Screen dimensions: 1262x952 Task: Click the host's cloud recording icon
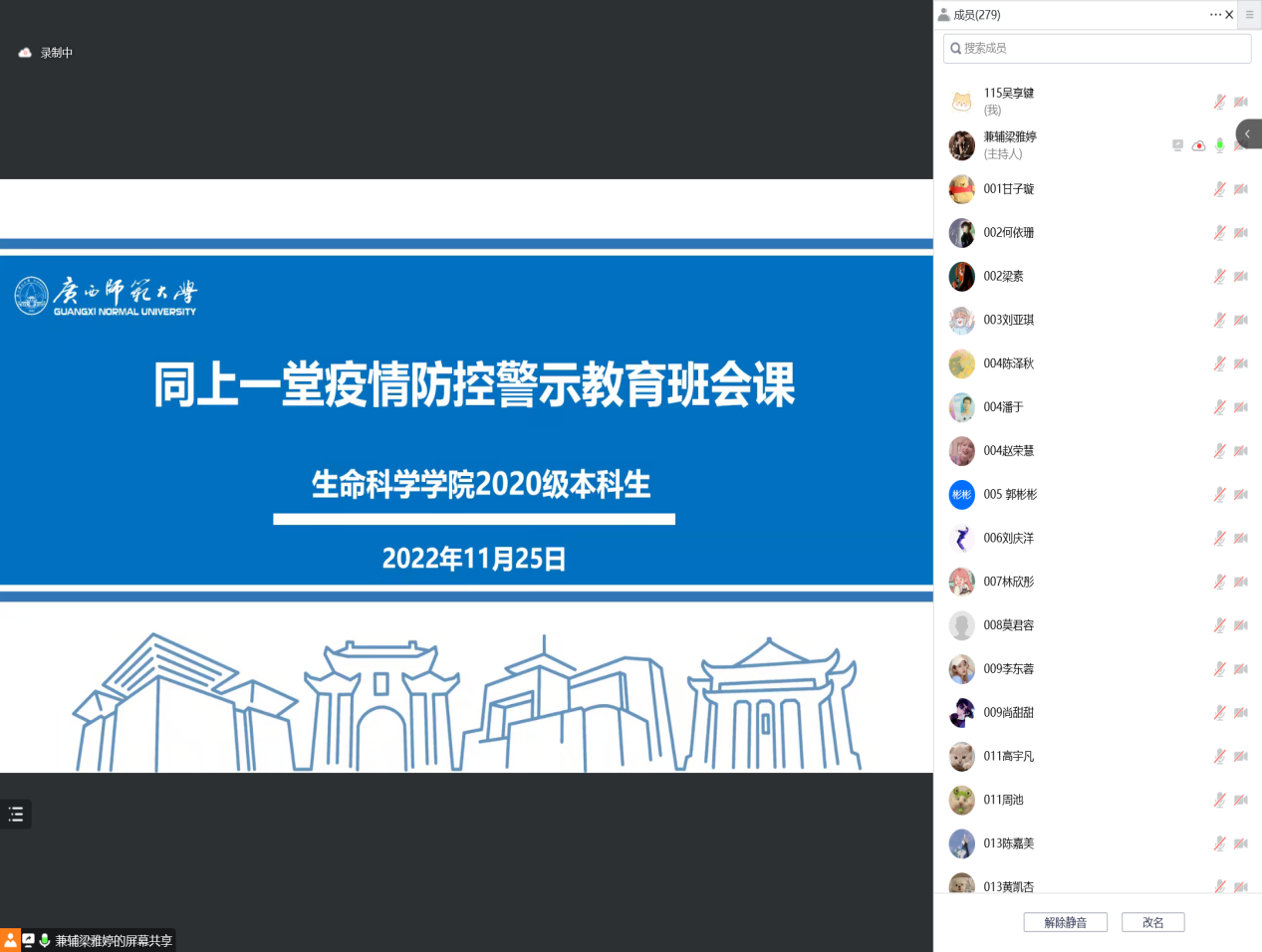[x=1198, y=145]
